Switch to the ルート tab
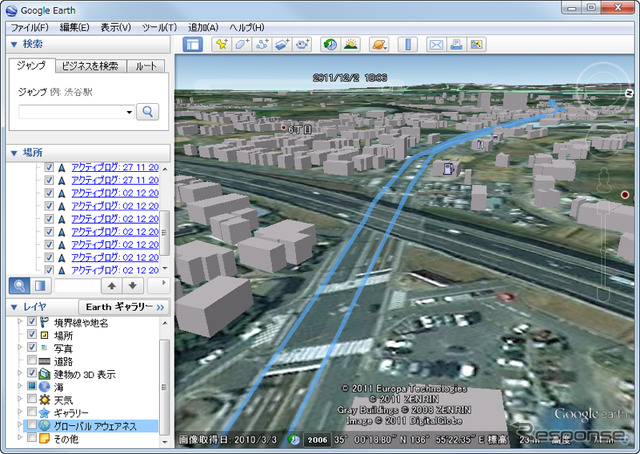 [146, 66]
